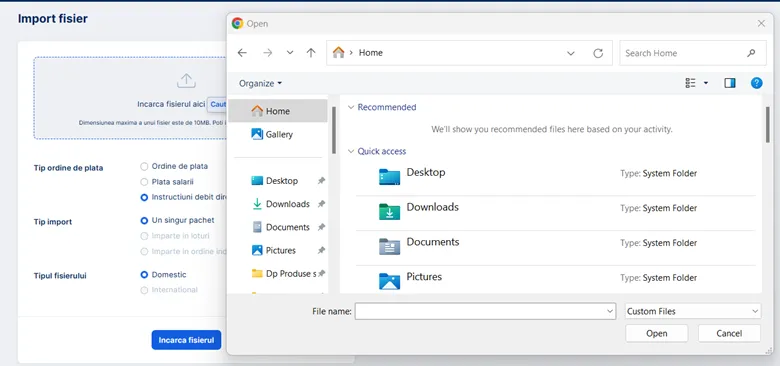The image size is (780, 366).
Task: Refresh the Home folder view
Action: click(598, 53)
